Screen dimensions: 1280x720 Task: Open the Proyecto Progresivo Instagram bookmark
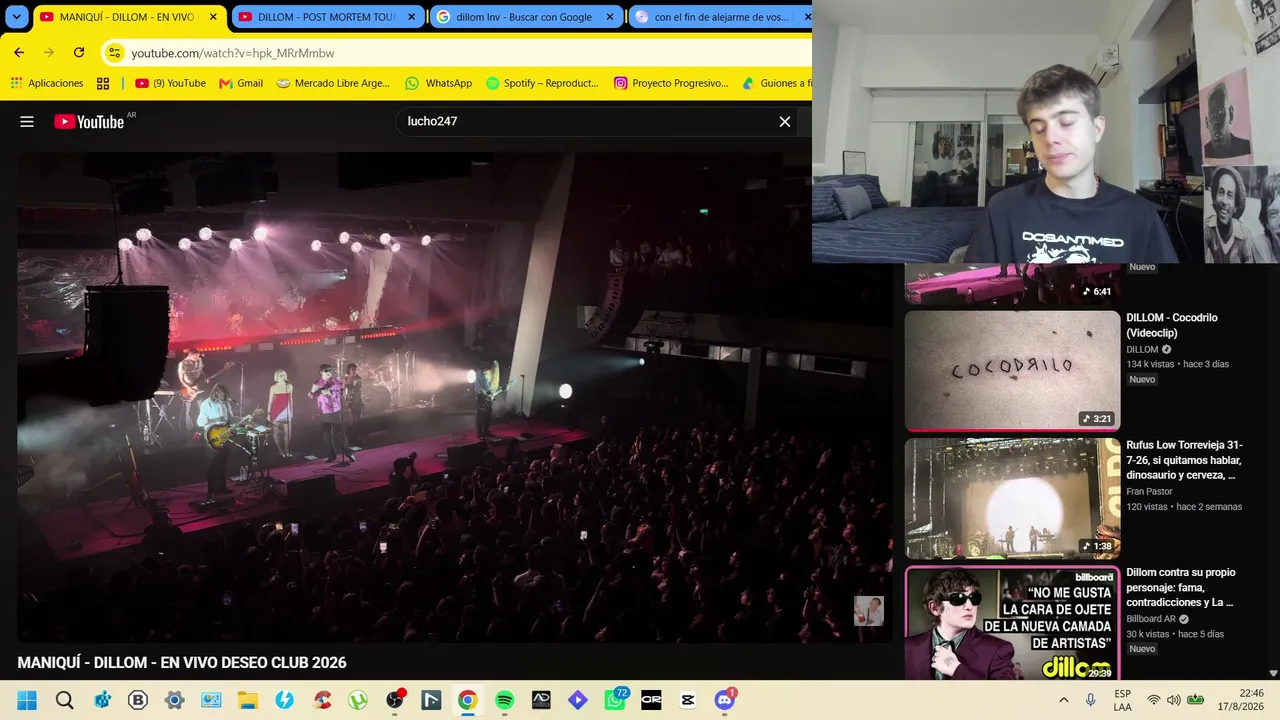[x=671, y=83]
